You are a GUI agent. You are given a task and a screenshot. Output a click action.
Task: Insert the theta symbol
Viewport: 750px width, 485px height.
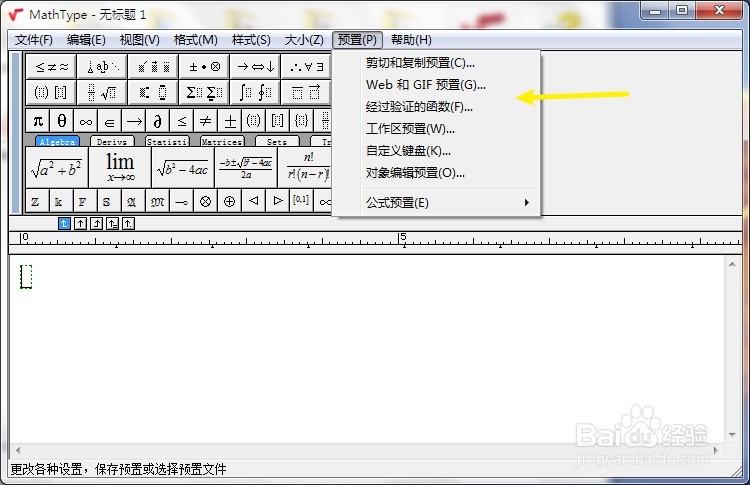(x=62, y=121)
